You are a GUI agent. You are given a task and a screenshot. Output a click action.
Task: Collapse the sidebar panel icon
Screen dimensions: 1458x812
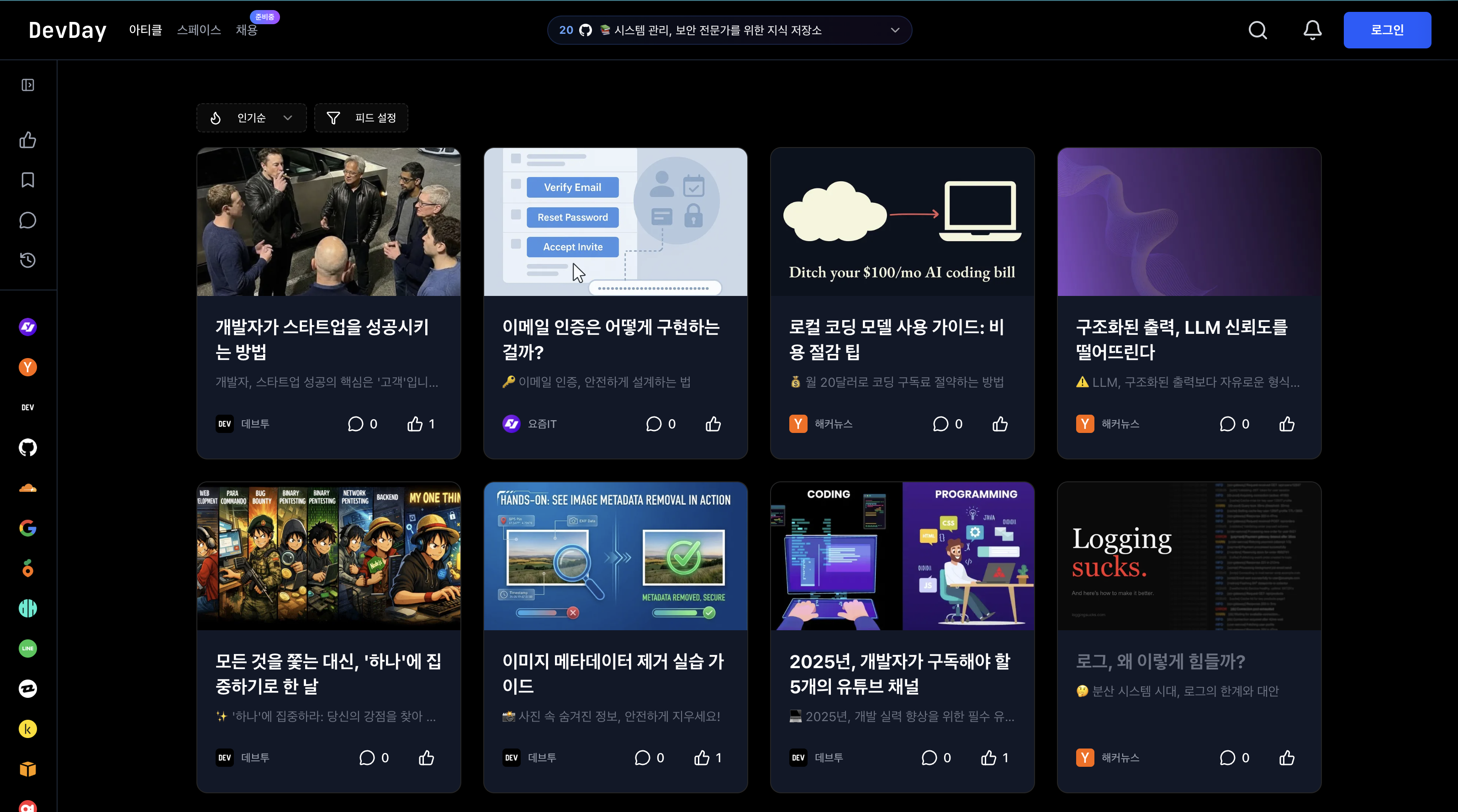(x=28, y=85)
